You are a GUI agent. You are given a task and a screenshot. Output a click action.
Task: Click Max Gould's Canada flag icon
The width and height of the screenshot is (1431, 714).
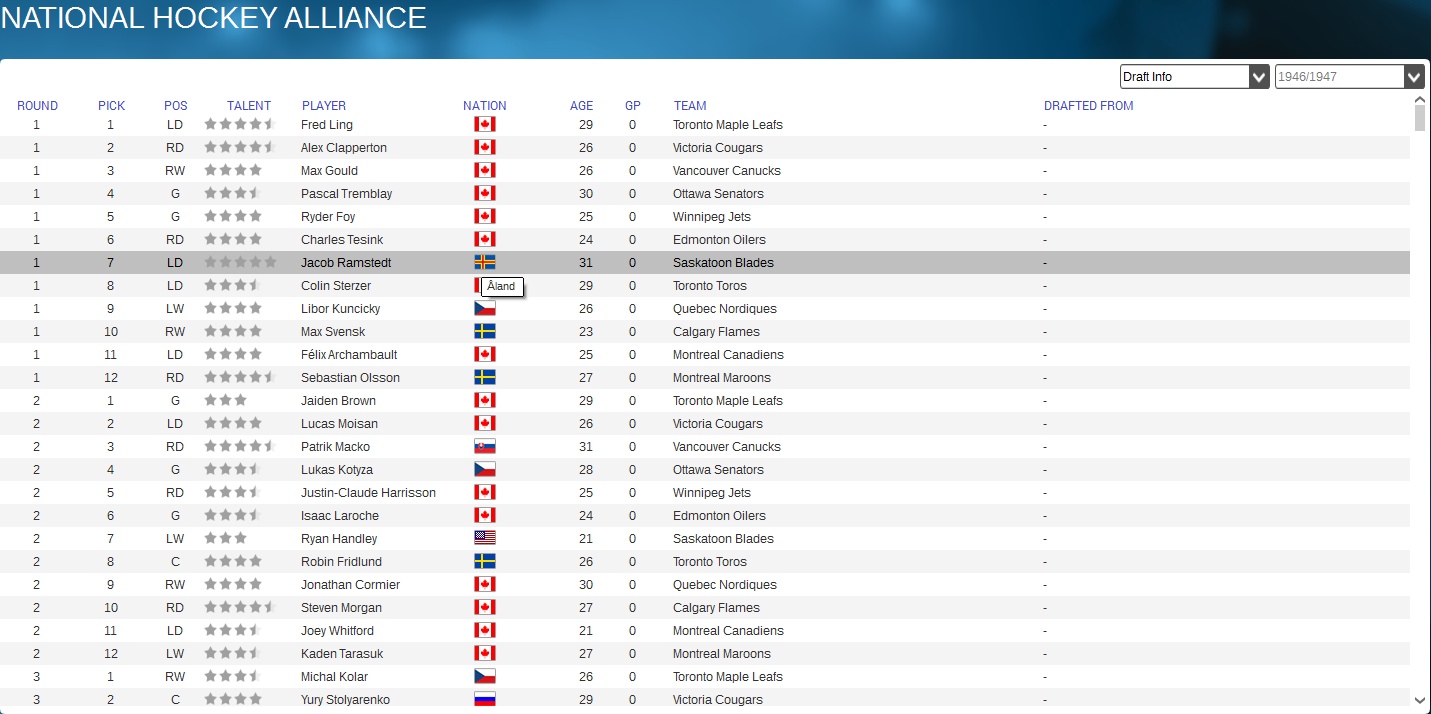[x=485, y=171]
